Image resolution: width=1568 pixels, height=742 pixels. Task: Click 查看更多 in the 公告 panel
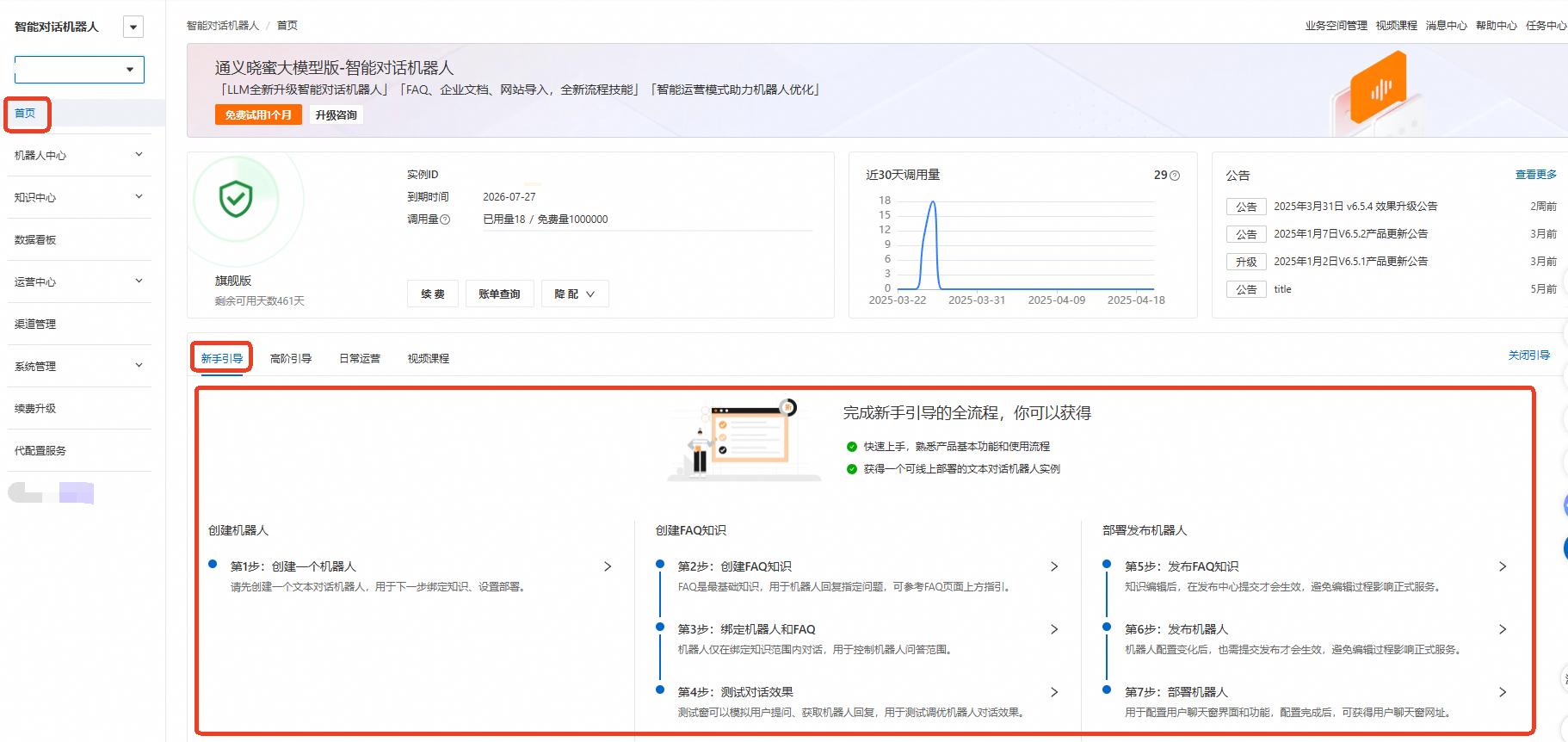(1535, 175)
